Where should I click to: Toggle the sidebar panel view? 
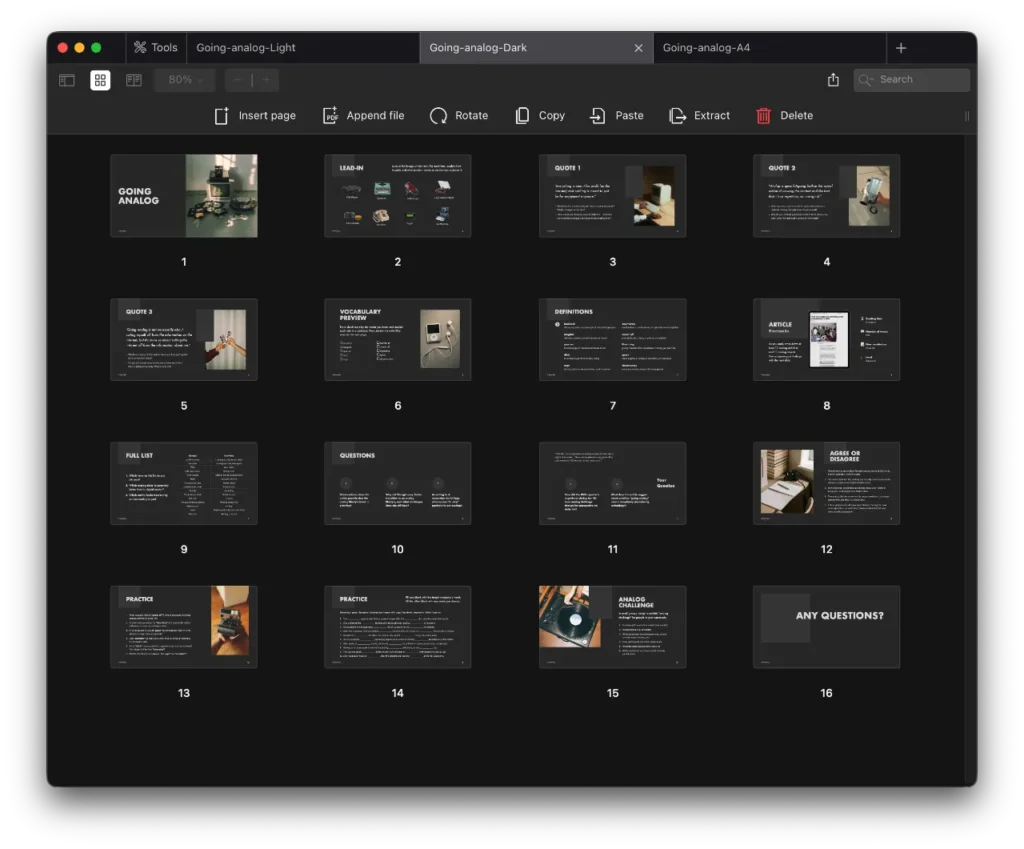pos(67,80)
